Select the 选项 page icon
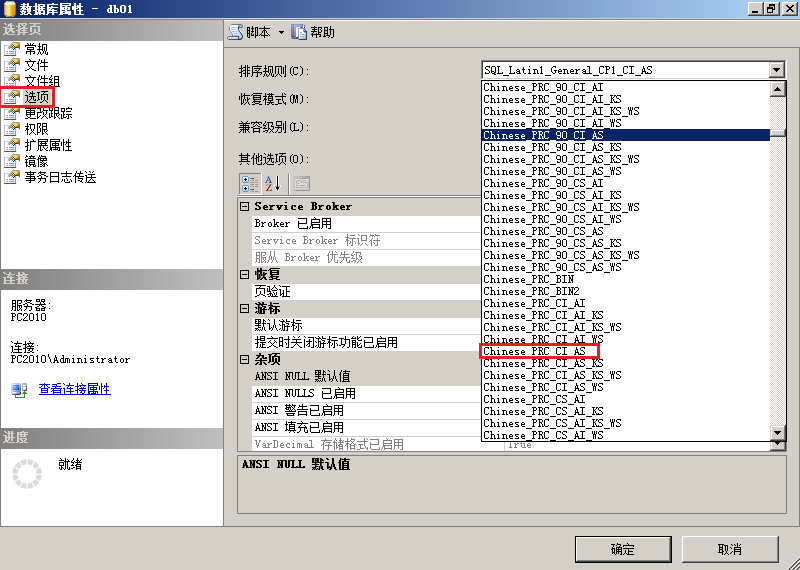 pyautogui.click(x=12, y=97)
